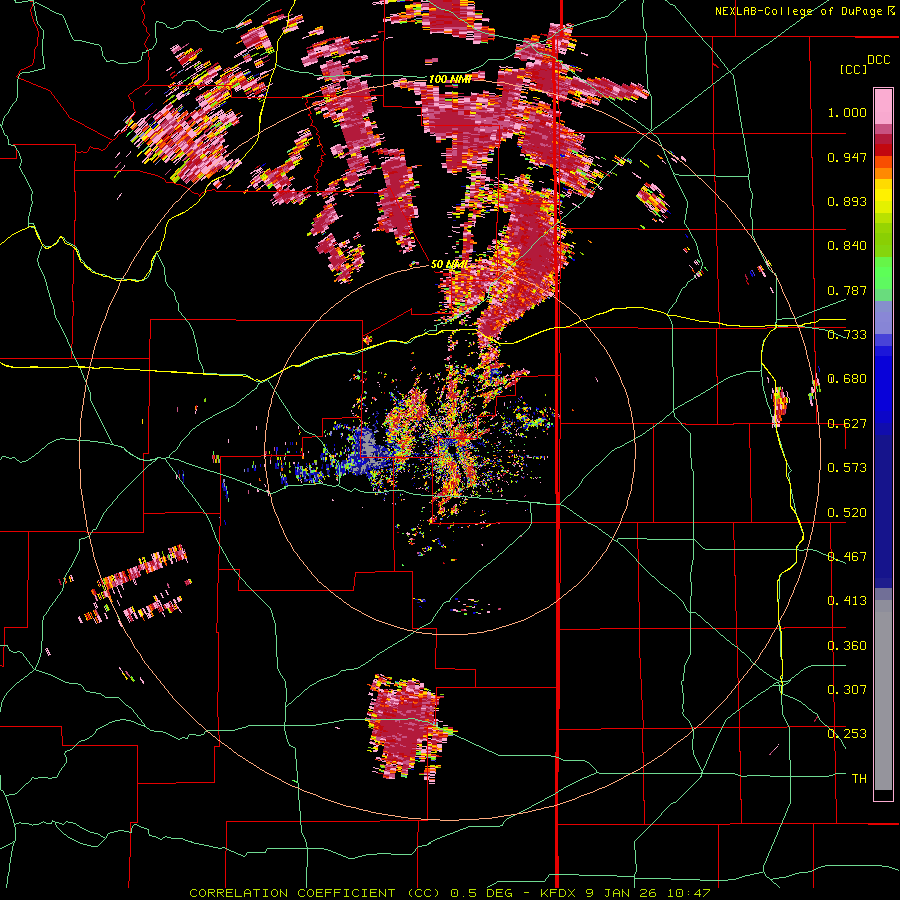The image size is (900, 900).
Task: Click the 0.520 scale label
Action: [847, 513]
